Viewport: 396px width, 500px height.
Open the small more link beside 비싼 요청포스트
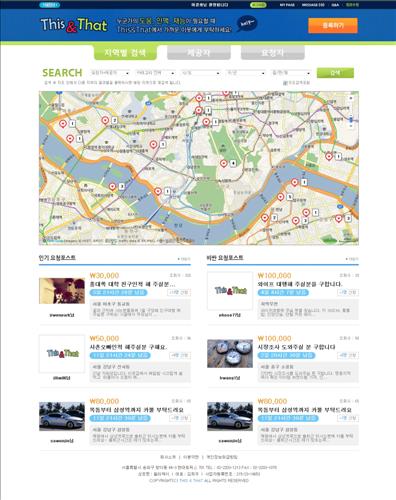tap(352, 259)
